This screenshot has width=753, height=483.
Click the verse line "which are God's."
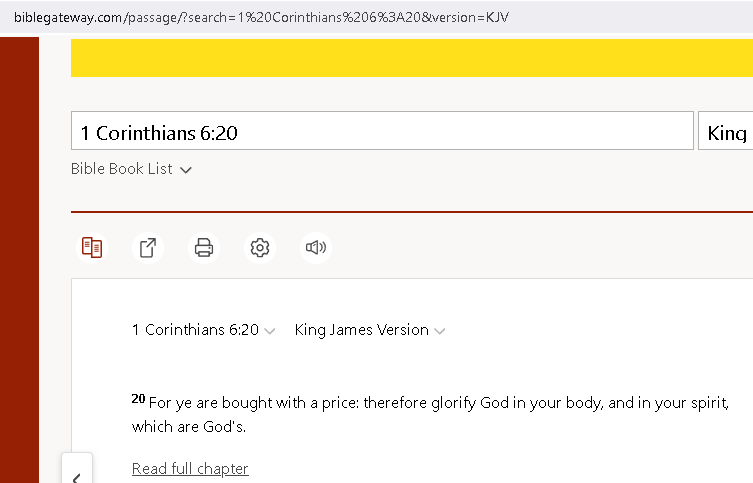(x=188, y=427)
